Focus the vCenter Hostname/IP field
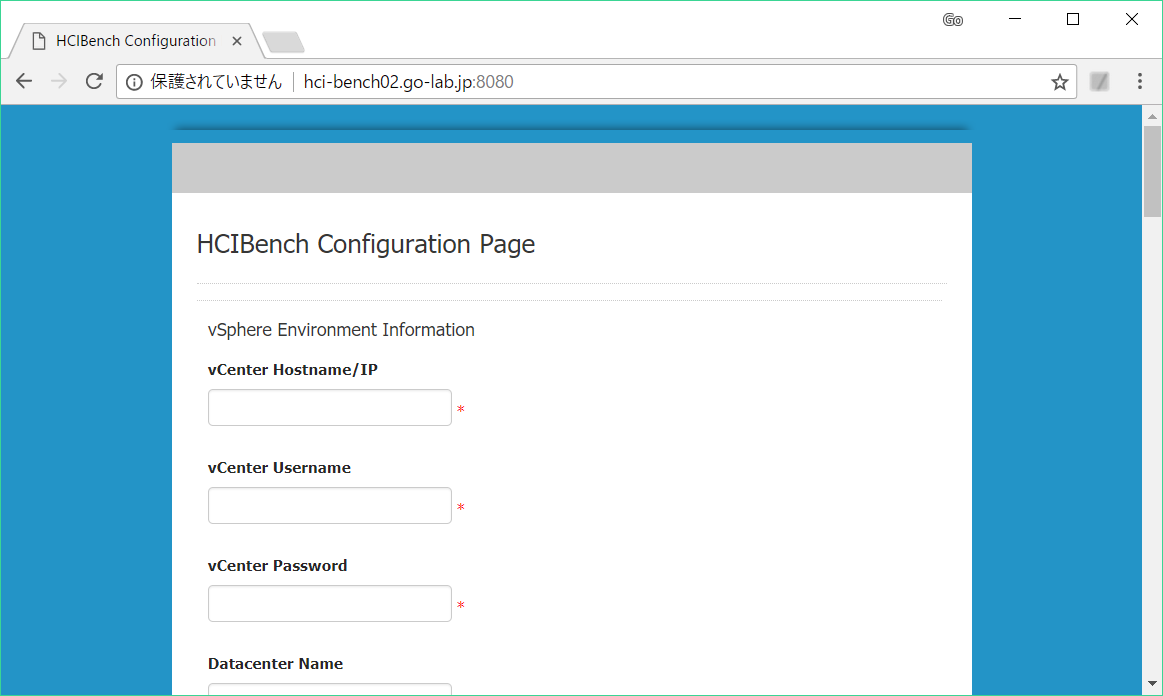The image size is (1163, 696). tap(329, 407)
